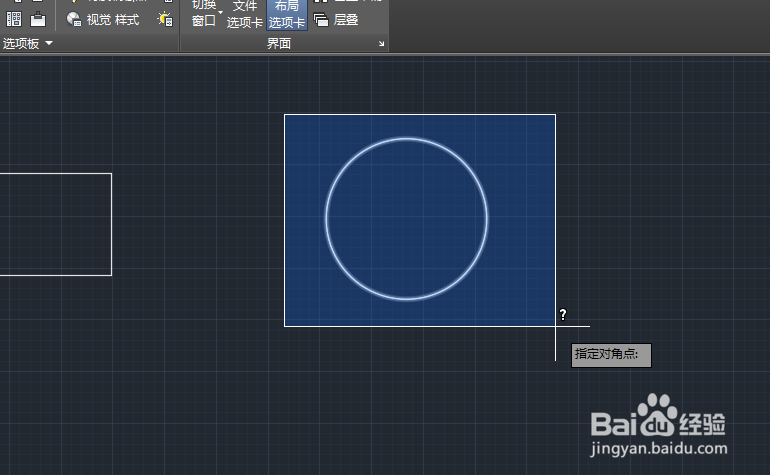Toggle the 文件选项卡 button
Screen dimensions: 770x475
click(245, 15)
